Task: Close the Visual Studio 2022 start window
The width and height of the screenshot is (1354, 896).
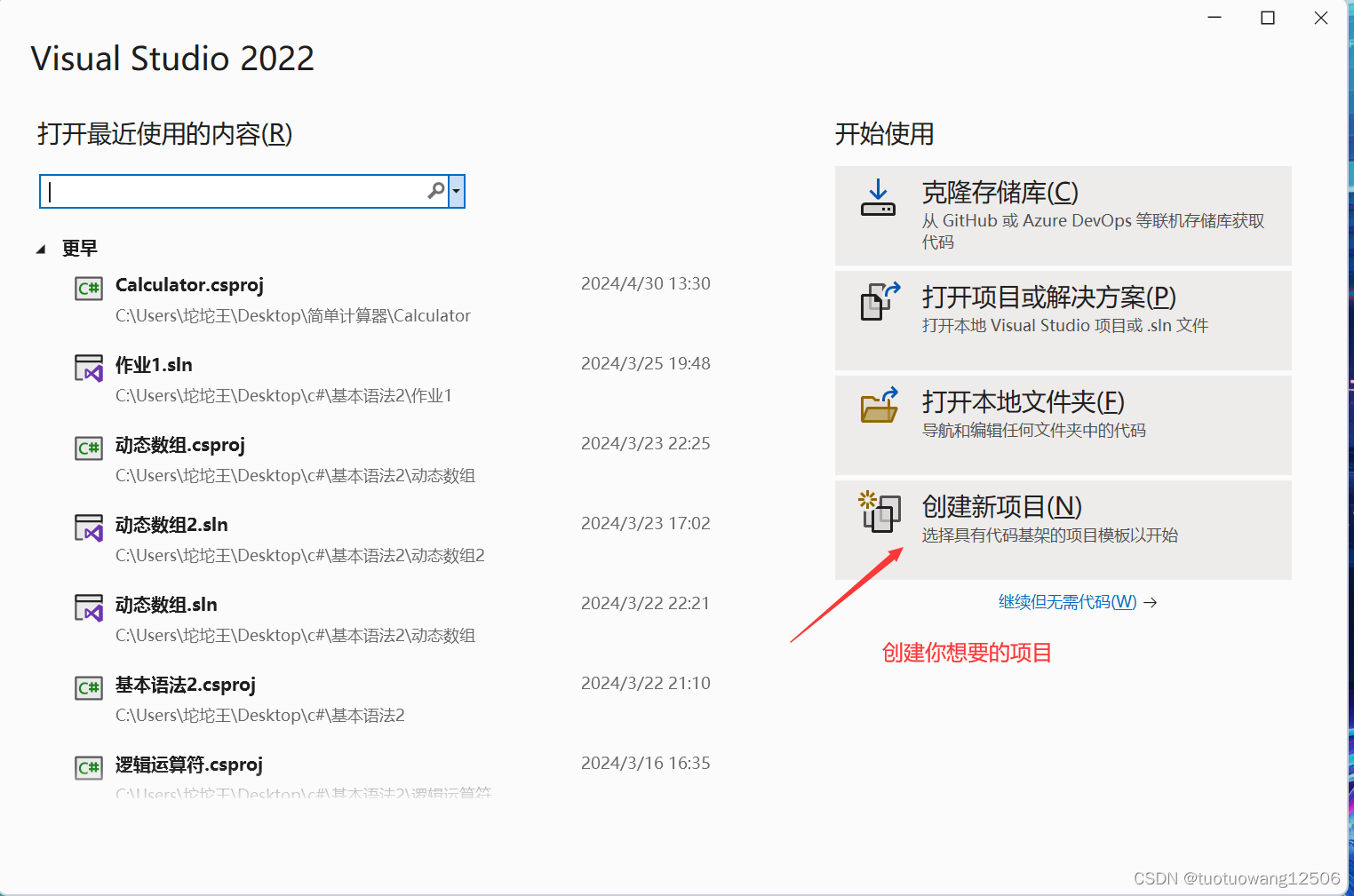Action: 1321,18
